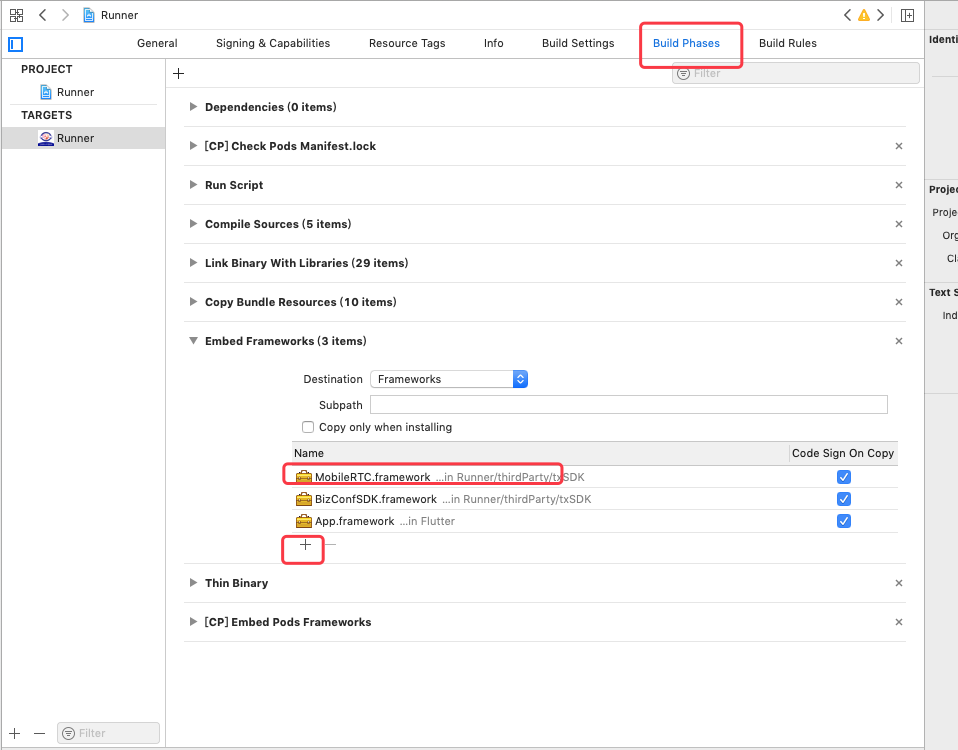Image resolution: width=958 pixels, height=750 pixels.
Task: Expand the Check Pods Manifest.lock section
Action: 193,146
